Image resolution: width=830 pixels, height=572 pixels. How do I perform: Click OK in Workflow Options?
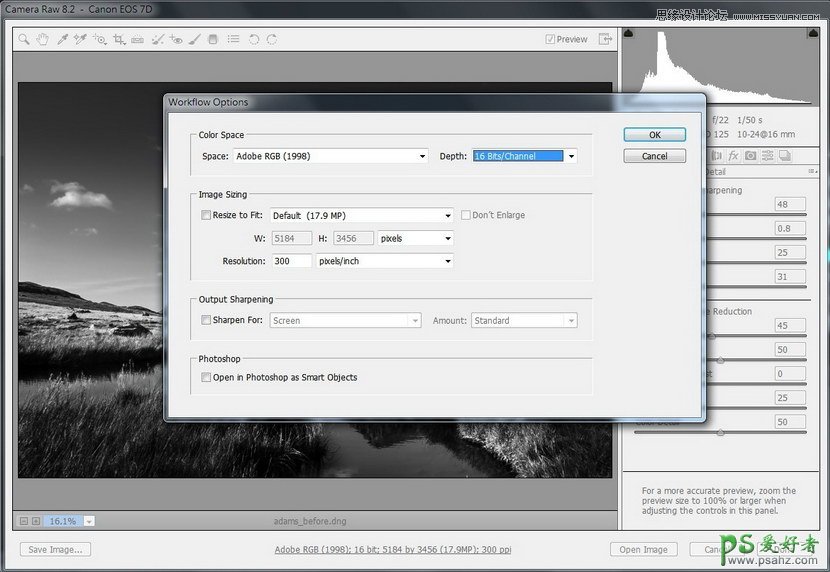tap(654, 135)
